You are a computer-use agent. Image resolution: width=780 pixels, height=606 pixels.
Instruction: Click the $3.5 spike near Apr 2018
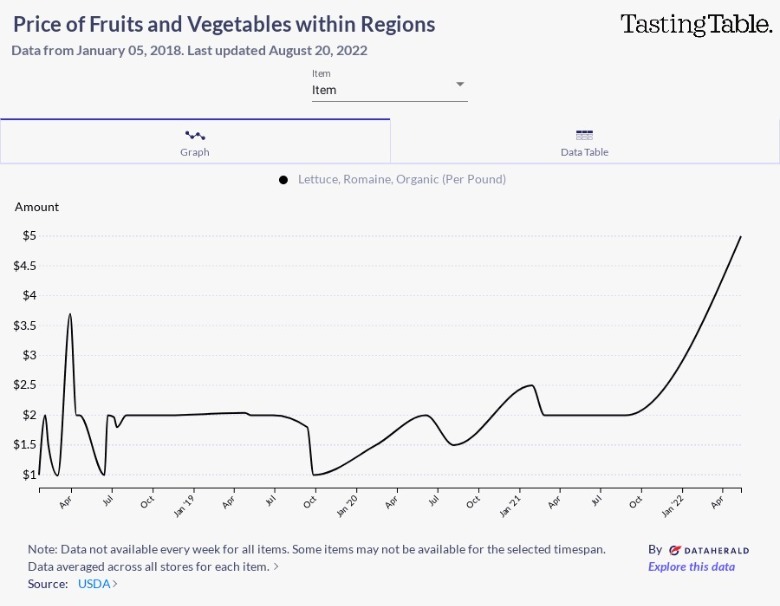click(70, 314)
